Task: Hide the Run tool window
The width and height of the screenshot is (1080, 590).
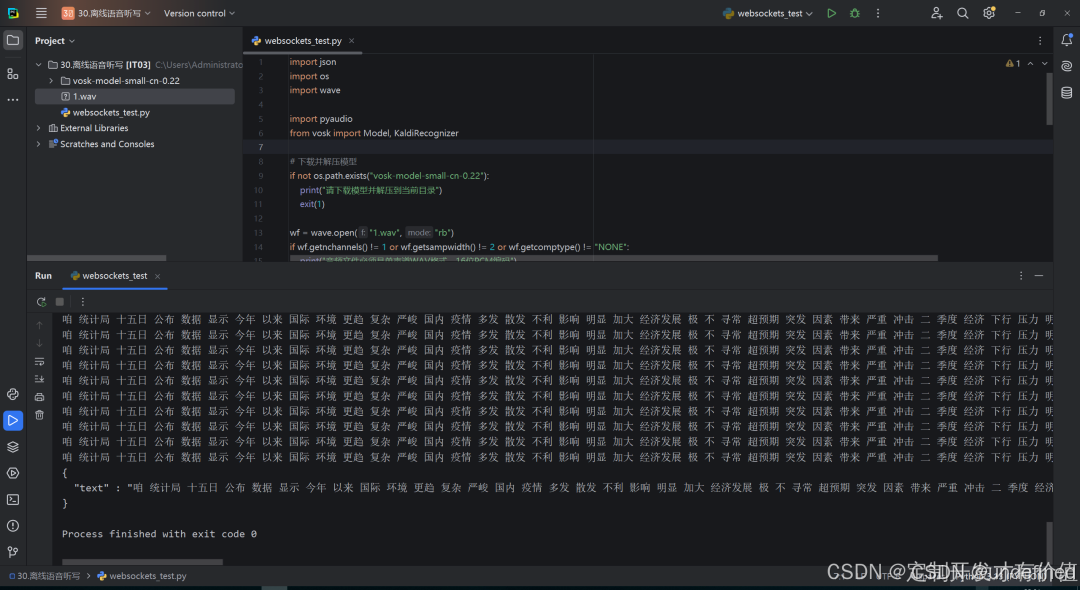Action: [x=1039, y=275]
